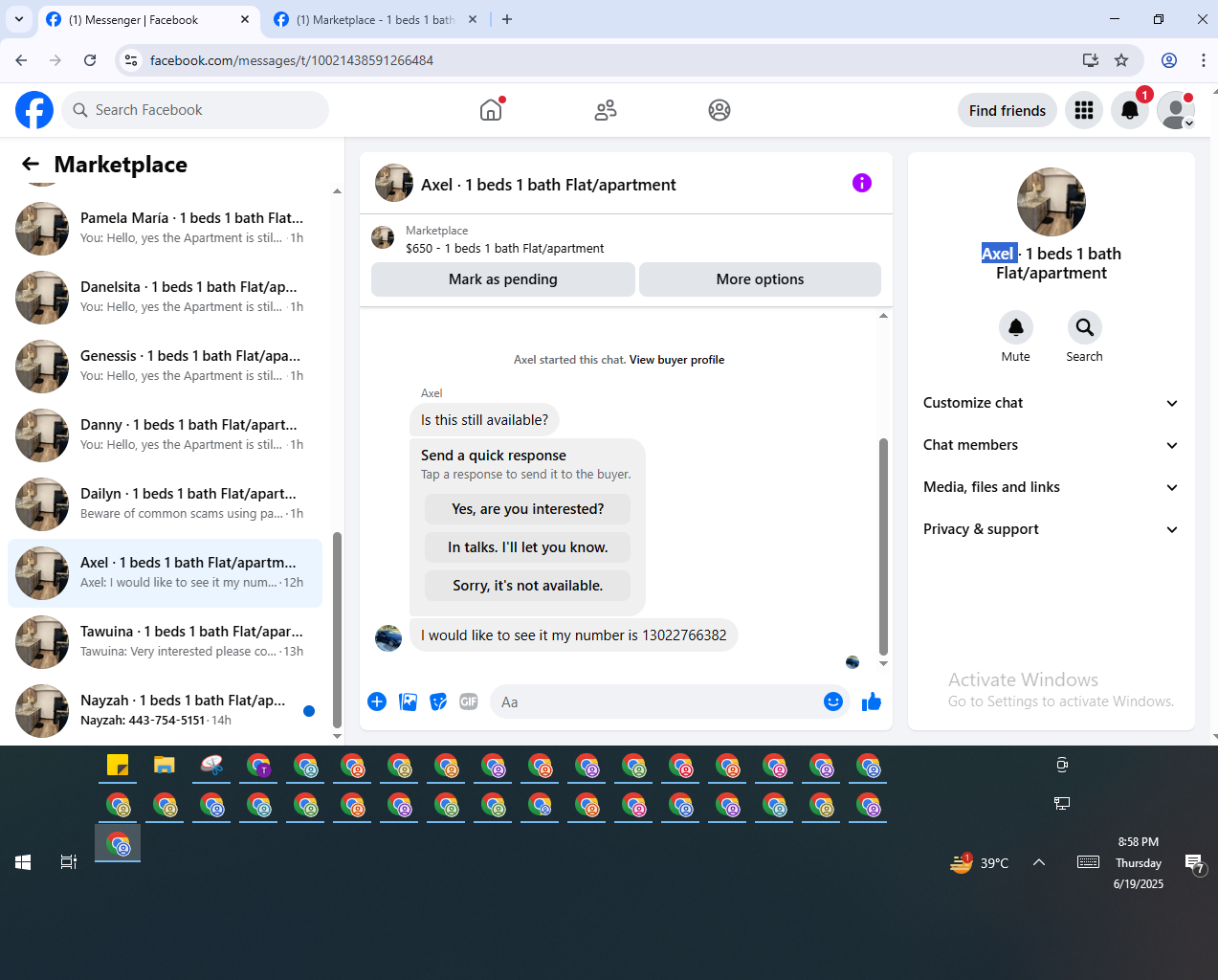1218x980 pixels.
Task: Open Danelsita conversation
Action: (166, 298)
